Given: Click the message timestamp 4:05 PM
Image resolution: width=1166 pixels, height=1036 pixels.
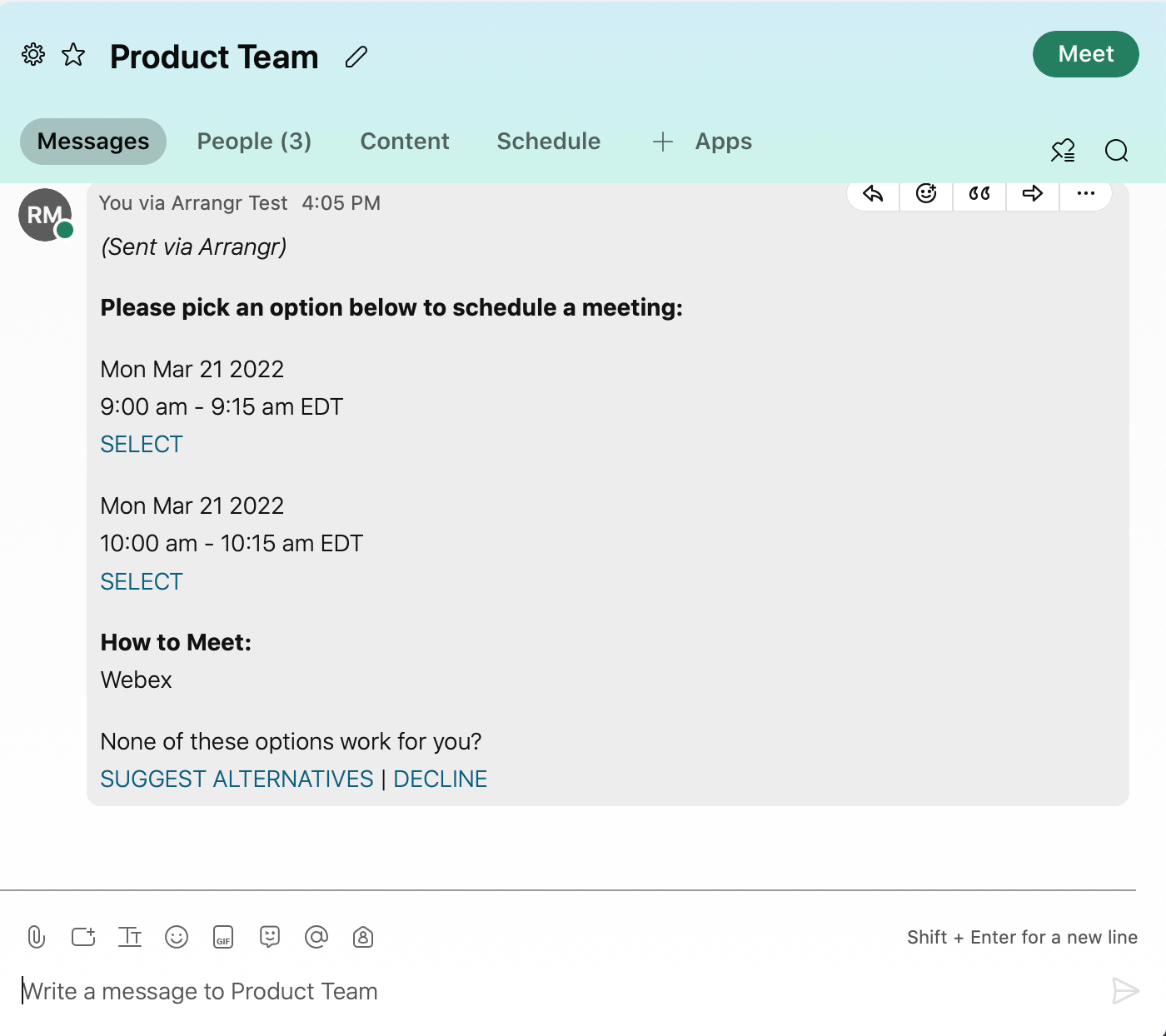Looking at the screenshot, I should coord(341,203).
